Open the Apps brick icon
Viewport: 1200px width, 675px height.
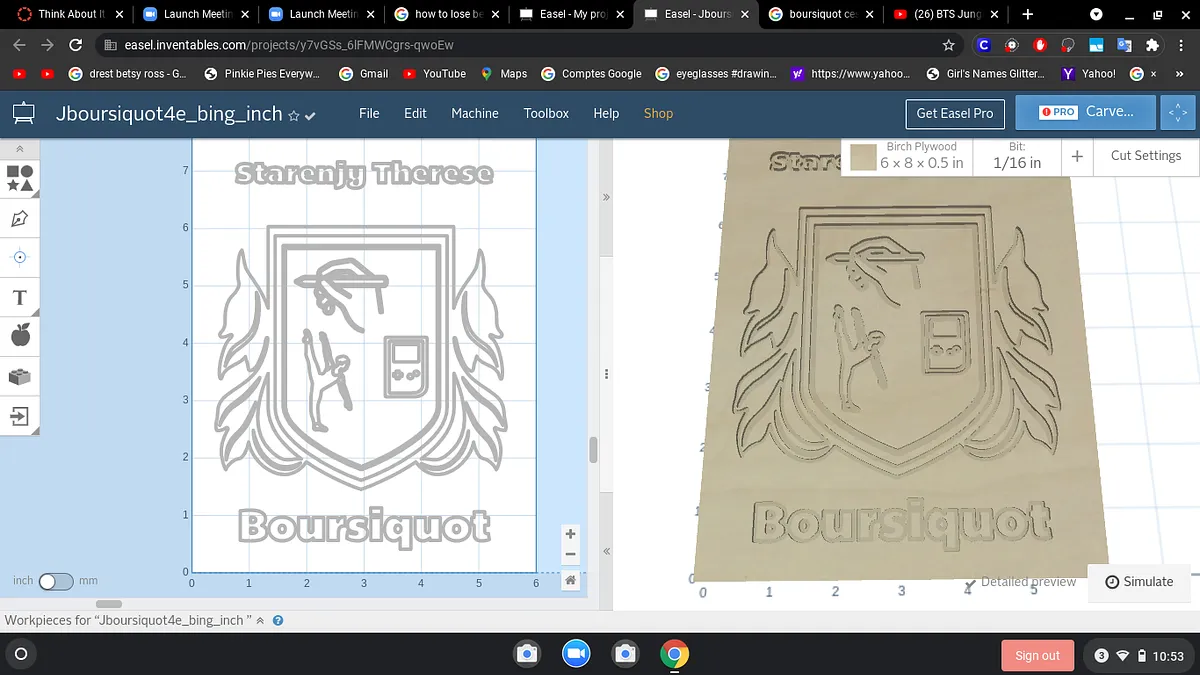[20, 376]
